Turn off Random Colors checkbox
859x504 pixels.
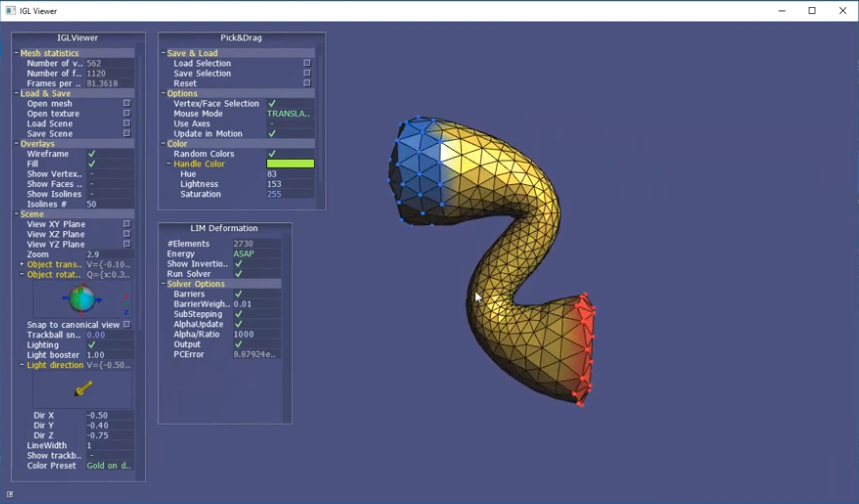click(272, 154)
